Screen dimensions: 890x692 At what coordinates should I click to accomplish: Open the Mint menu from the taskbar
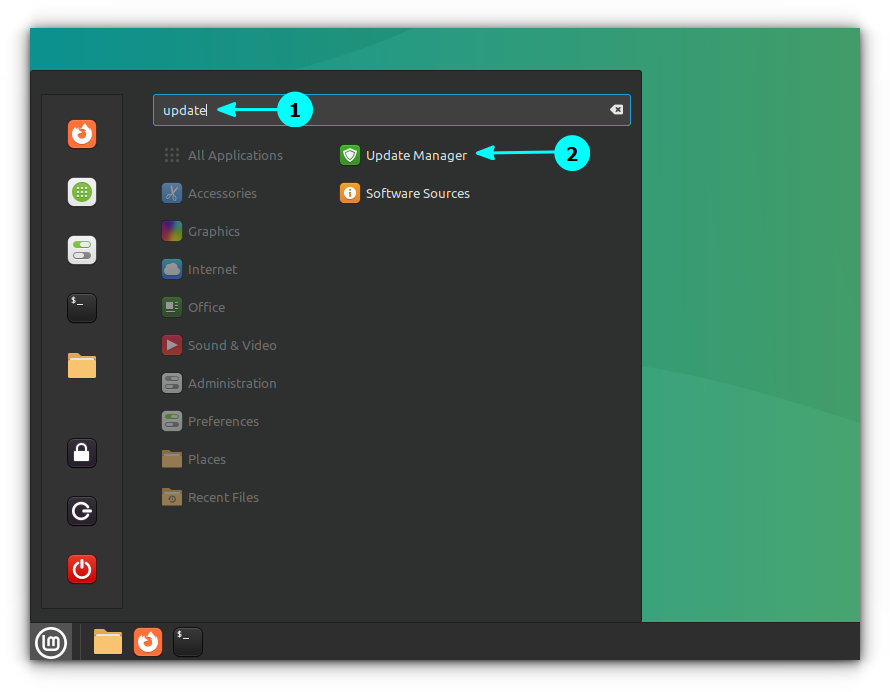click(x=50, y=643)
